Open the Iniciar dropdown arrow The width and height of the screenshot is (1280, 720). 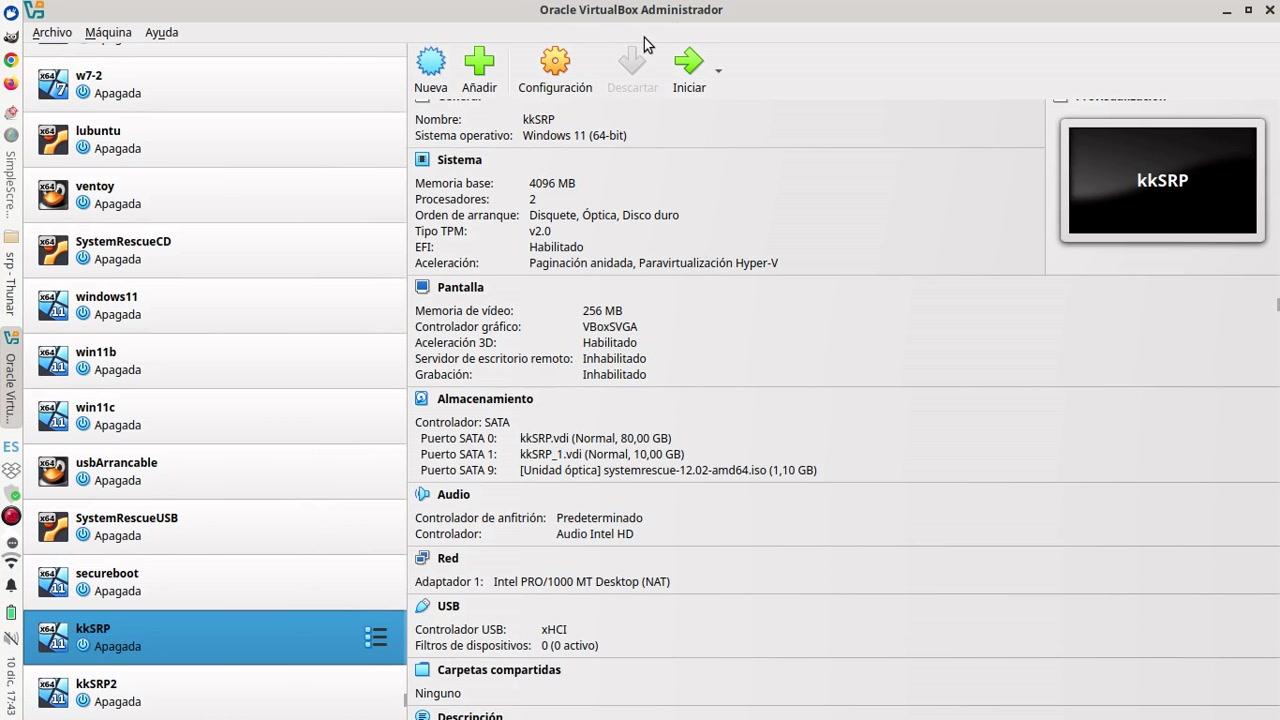pyautogui.click(x=718, y=71)
